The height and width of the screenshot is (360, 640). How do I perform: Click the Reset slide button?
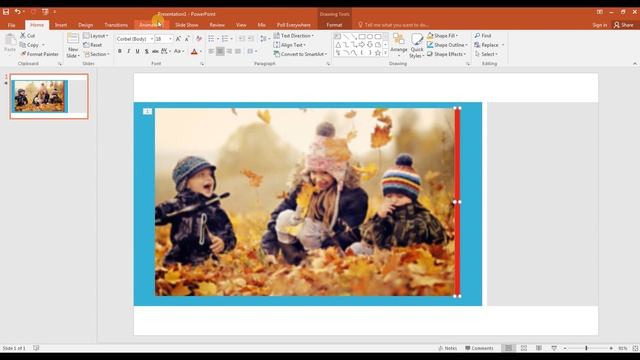tap(93, 45)
